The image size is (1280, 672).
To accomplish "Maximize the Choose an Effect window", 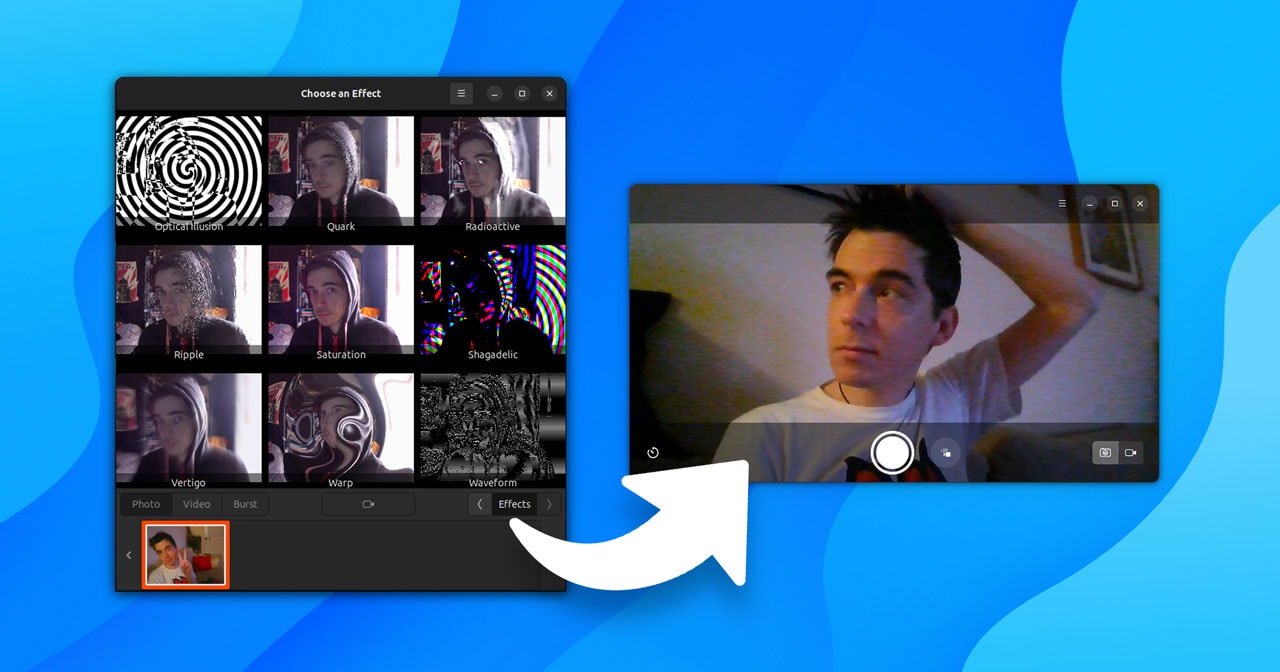I will (x=521, y=93).
